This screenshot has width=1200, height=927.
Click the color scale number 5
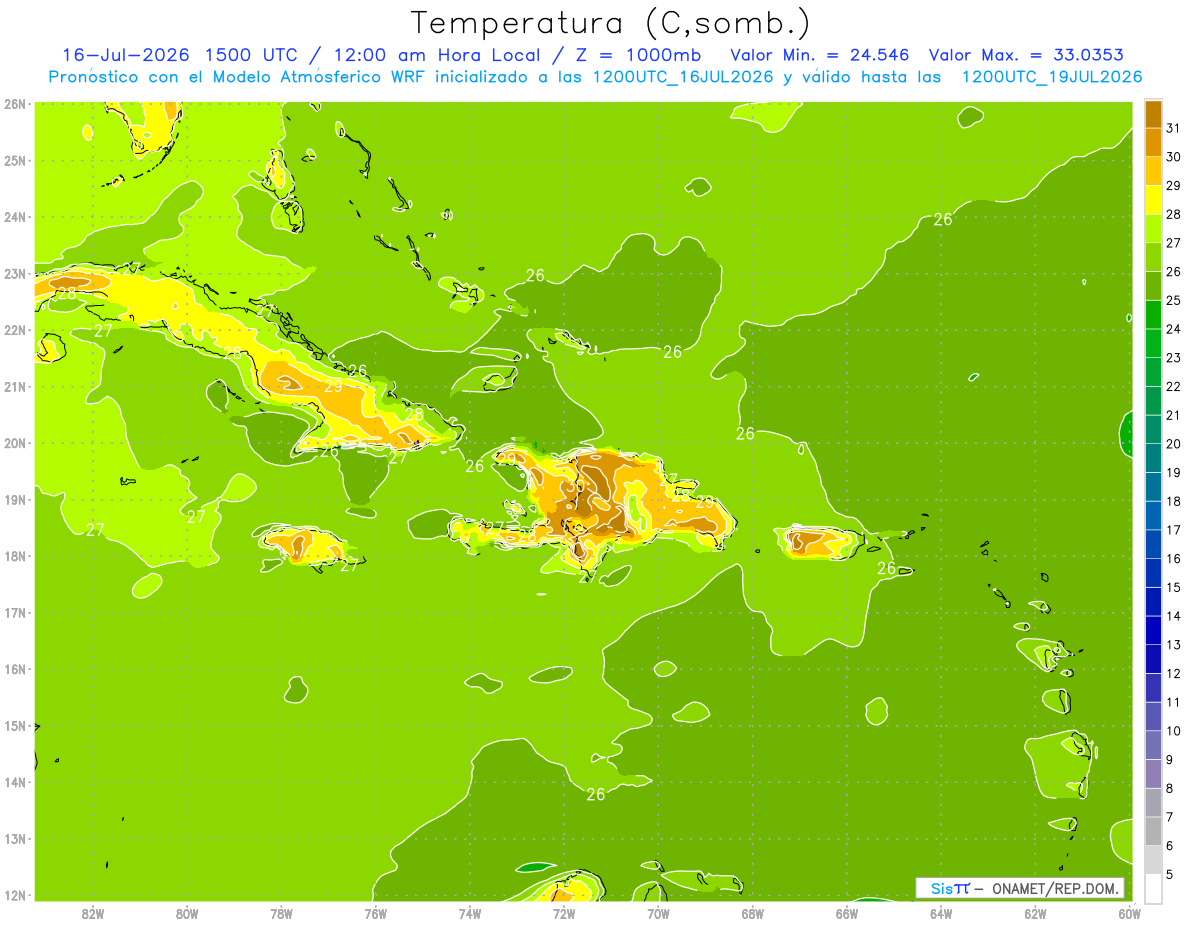click(1172, 874)
